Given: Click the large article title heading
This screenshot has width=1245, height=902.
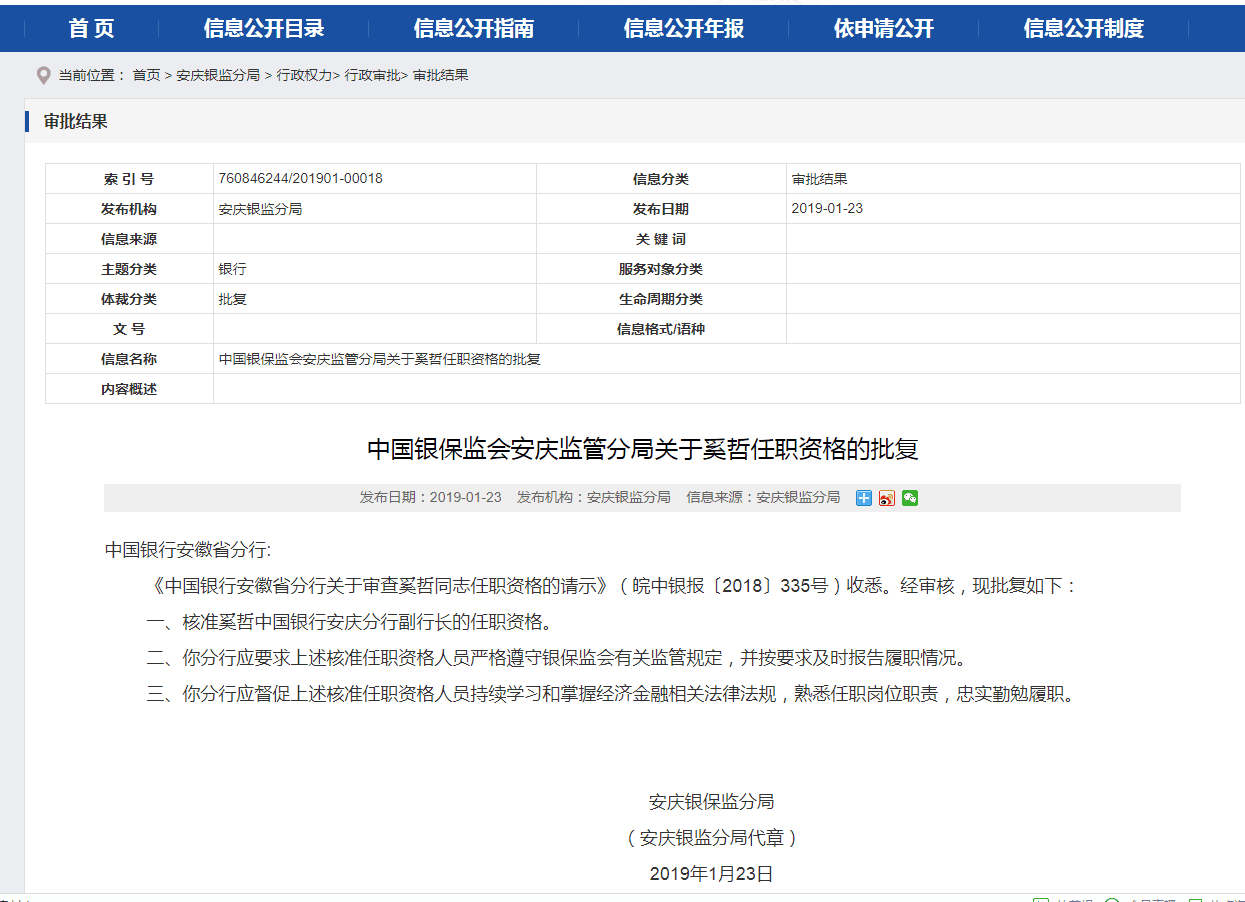Looking at the screenshot, I should click(642, 449).
